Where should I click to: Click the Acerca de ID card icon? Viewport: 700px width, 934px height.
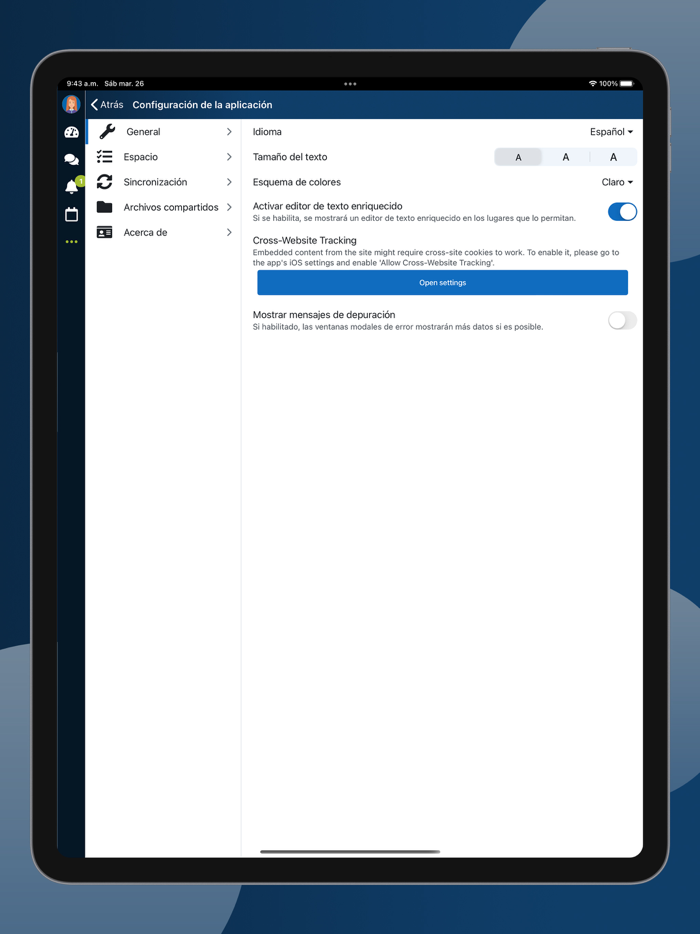[x=105, y=232]
